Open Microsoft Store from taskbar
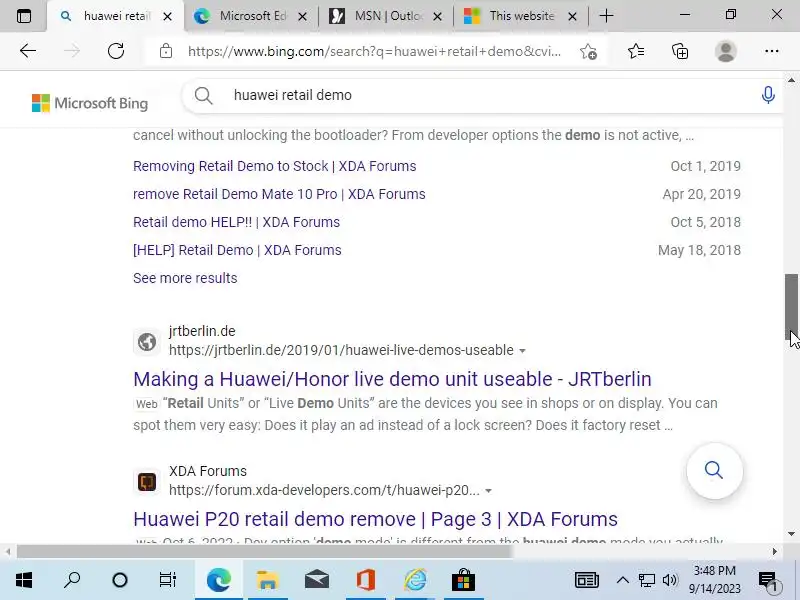This screenshot has height=600, width=800. pos(463,580)
